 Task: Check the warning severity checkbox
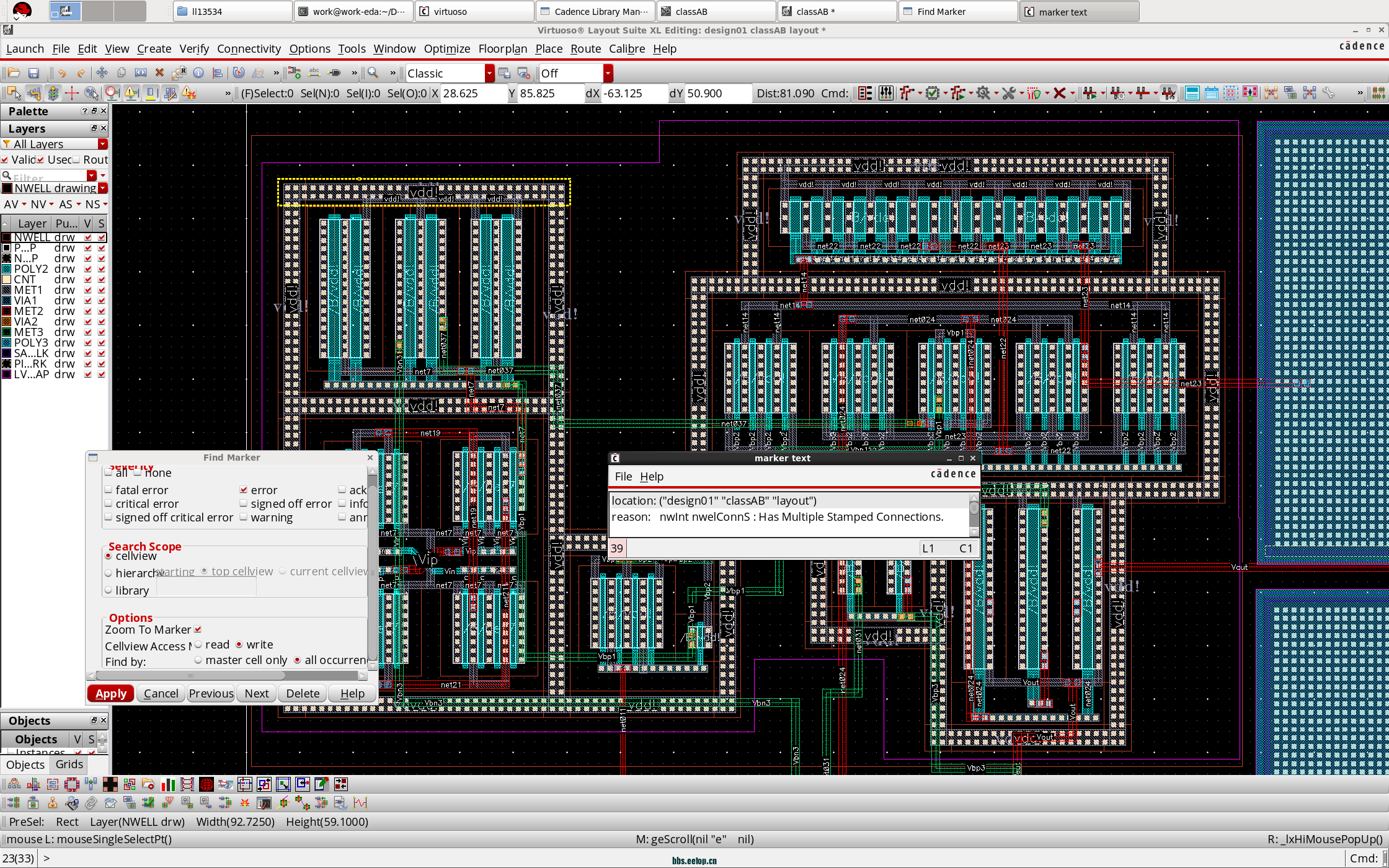click(x=244, y=517)
